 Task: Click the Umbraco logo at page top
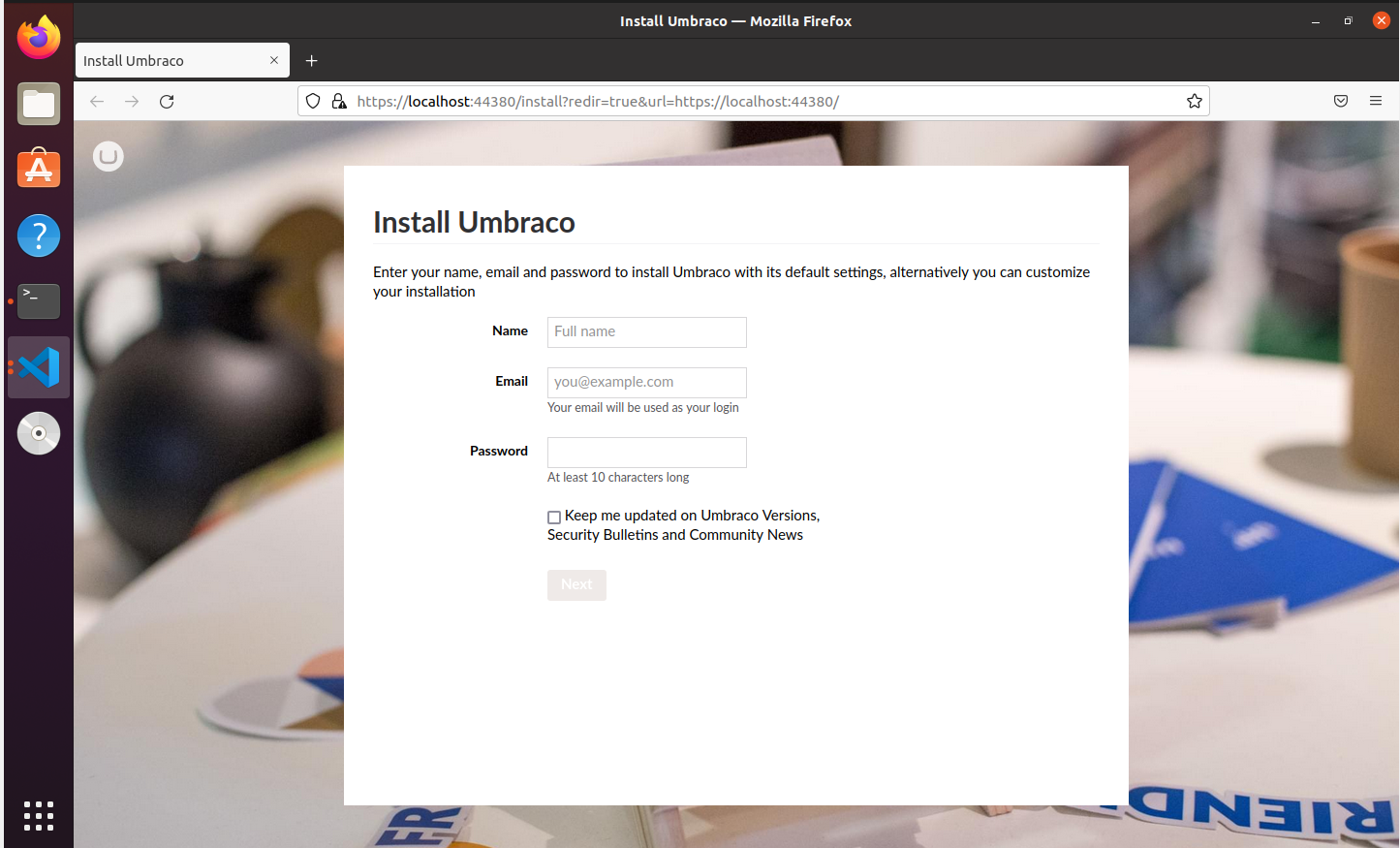109,156
